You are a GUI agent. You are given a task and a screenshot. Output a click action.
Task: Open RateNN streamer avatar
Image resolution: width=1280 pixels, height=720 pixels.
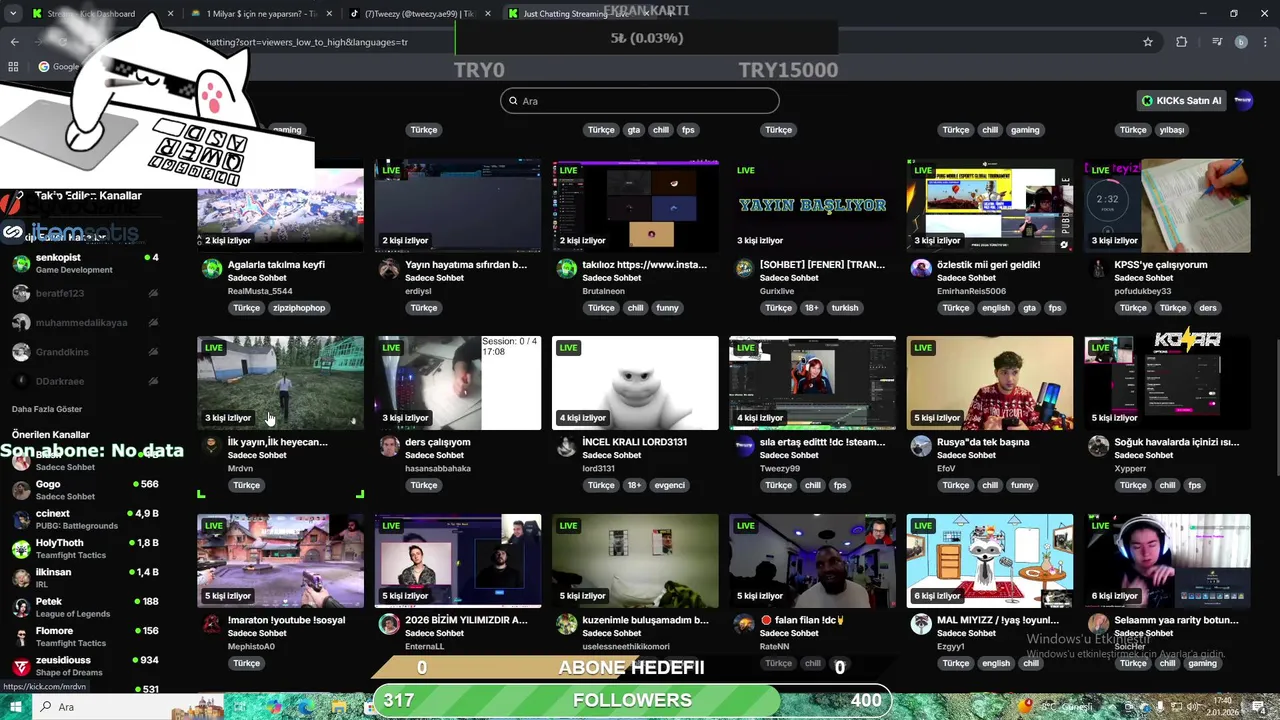tap(744, 624)
